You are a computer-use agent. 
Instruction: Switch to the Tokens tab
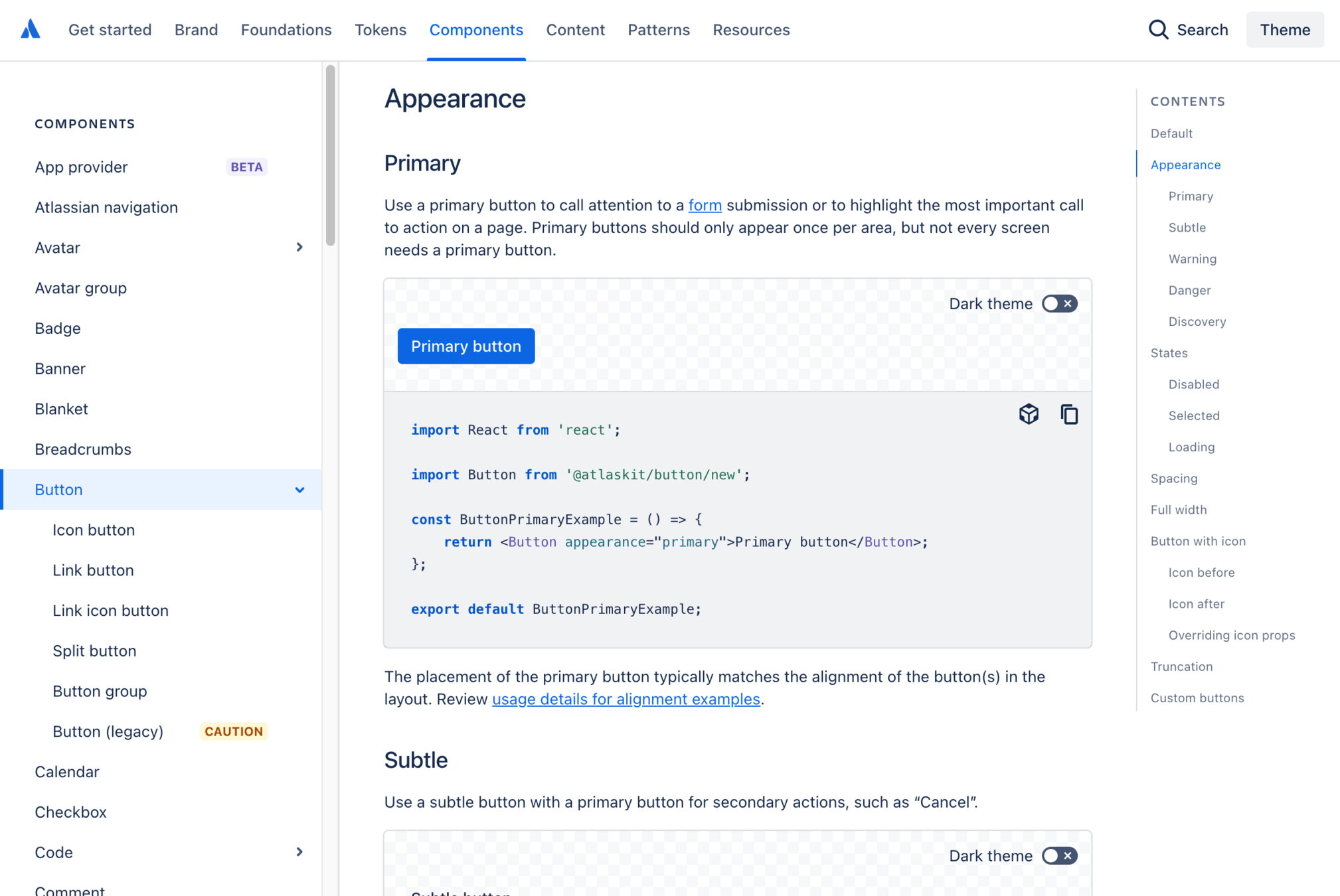(380, 30)
